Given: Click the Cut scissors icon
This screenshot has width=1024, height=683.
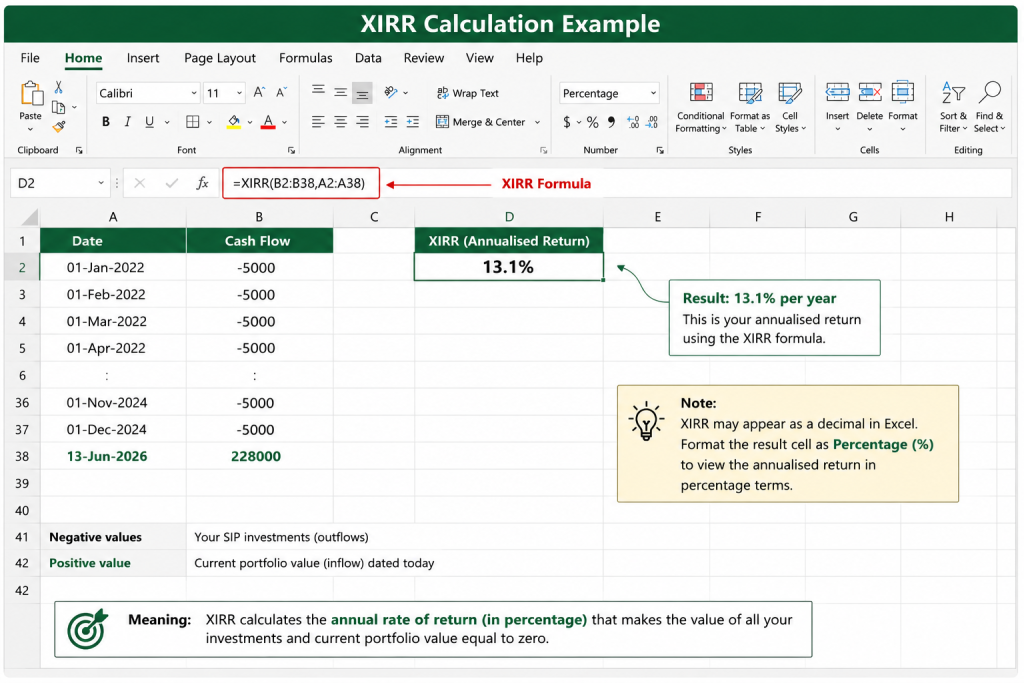Looking at the screenshot, I should [x=58, y=87].
